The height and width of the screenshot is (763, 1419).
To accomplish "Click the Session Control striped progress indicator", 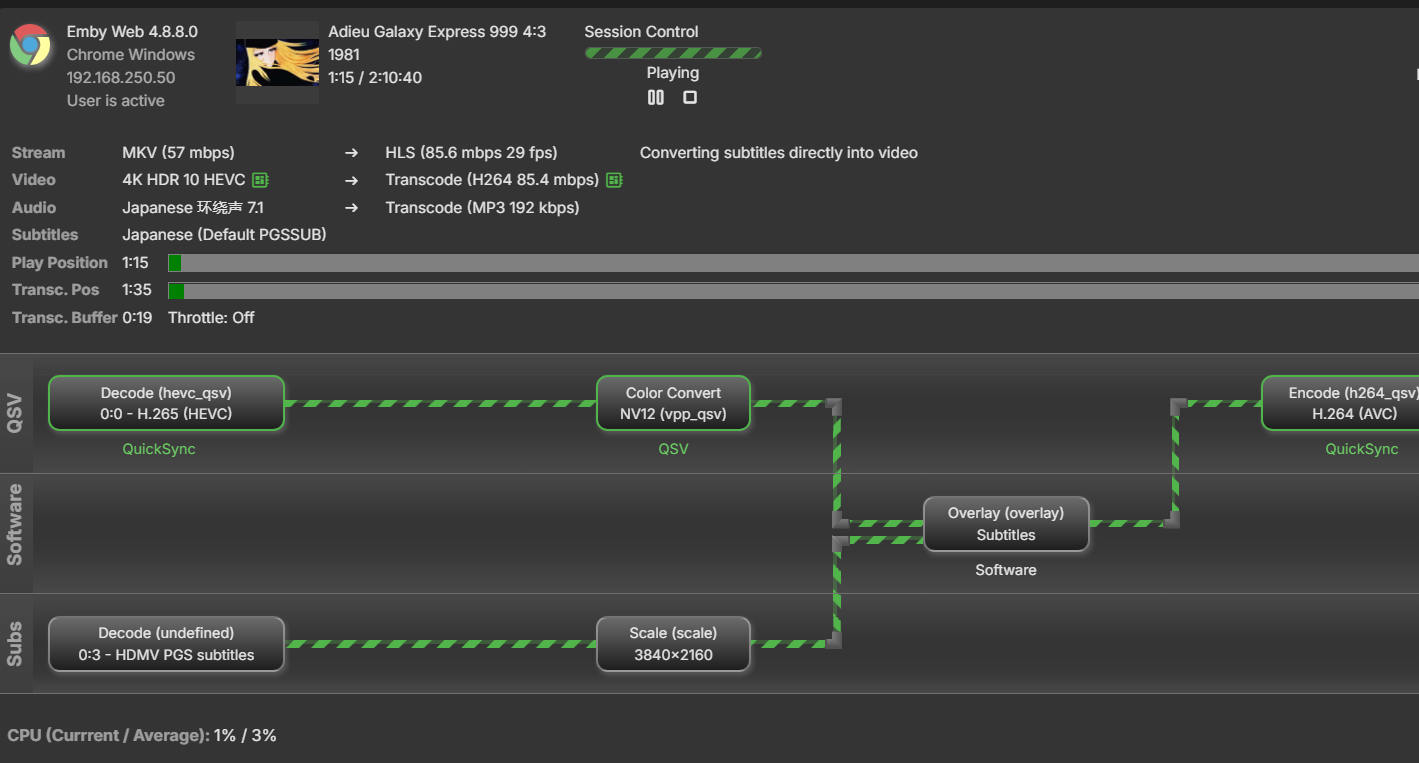I will tap(672, 52).
